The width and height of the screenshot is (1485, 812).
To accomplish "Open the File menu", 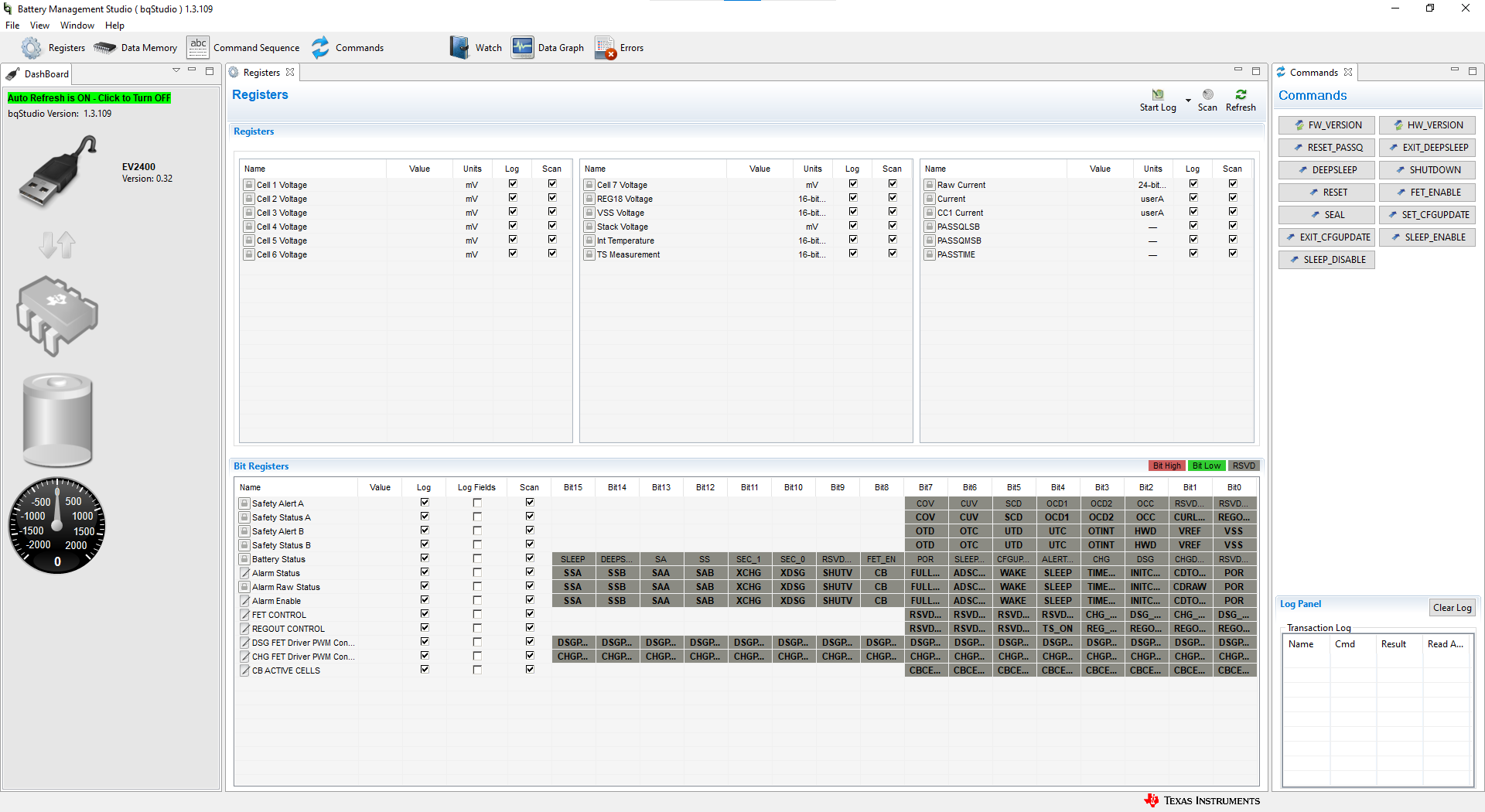I will pos(12,26).
